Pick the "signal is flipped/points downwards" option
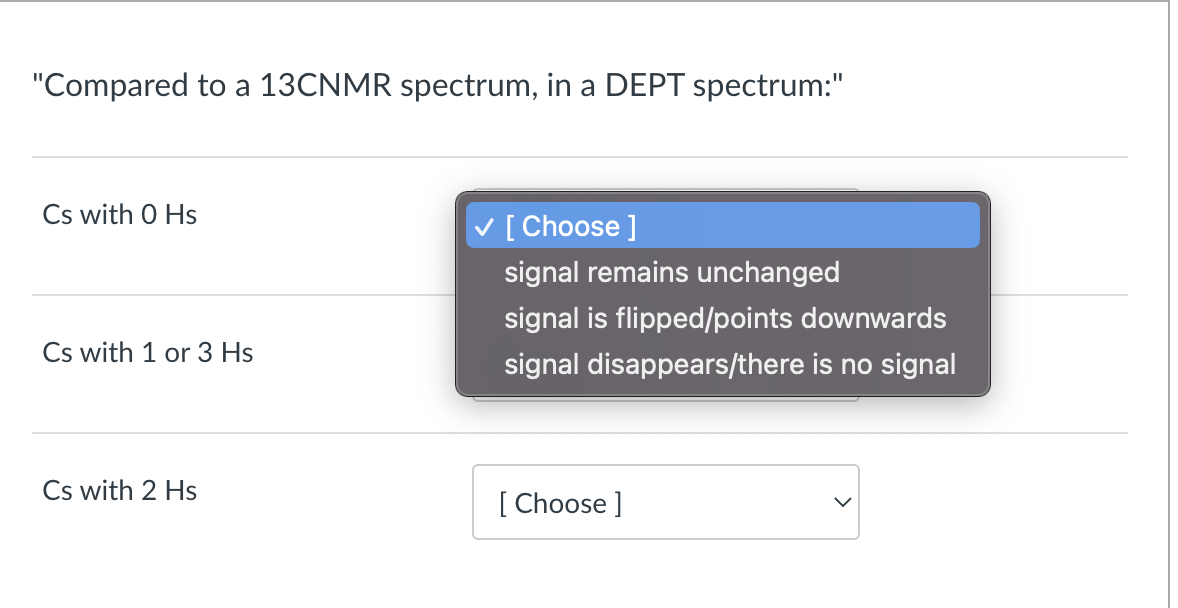This screenshot has width=1178, height=608. (725, 318)
